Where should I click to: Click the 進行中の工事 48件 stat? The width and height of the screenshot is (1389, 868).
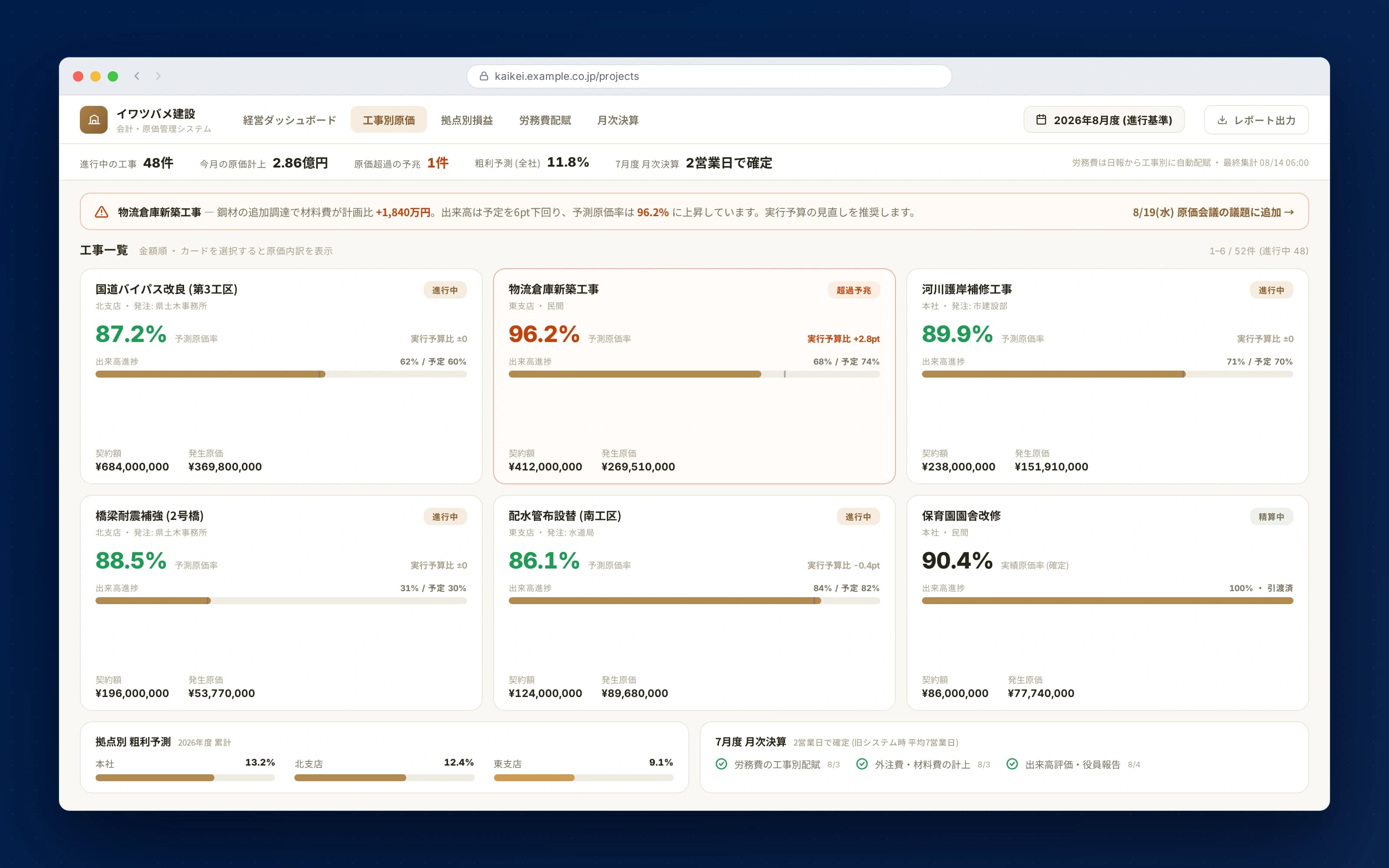(x=126, y=163)
